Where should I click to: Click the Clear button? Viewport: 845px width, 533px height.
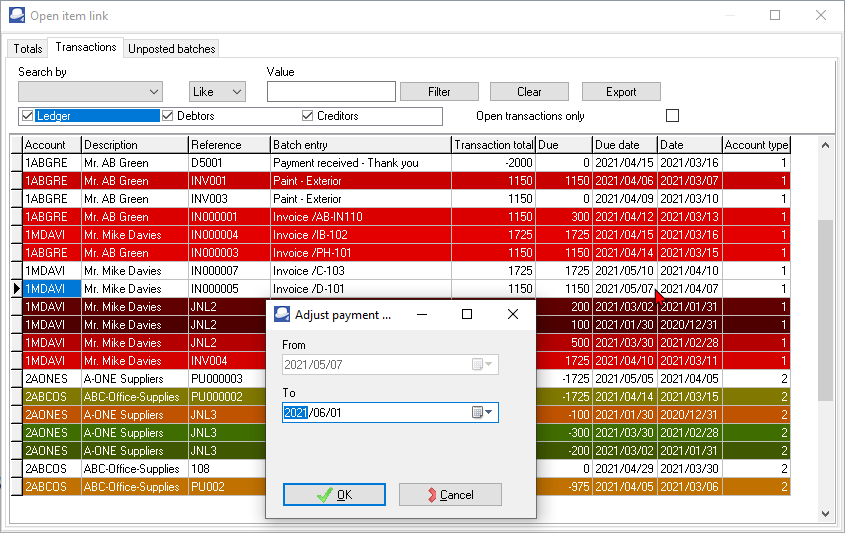(x=529, y=92)
